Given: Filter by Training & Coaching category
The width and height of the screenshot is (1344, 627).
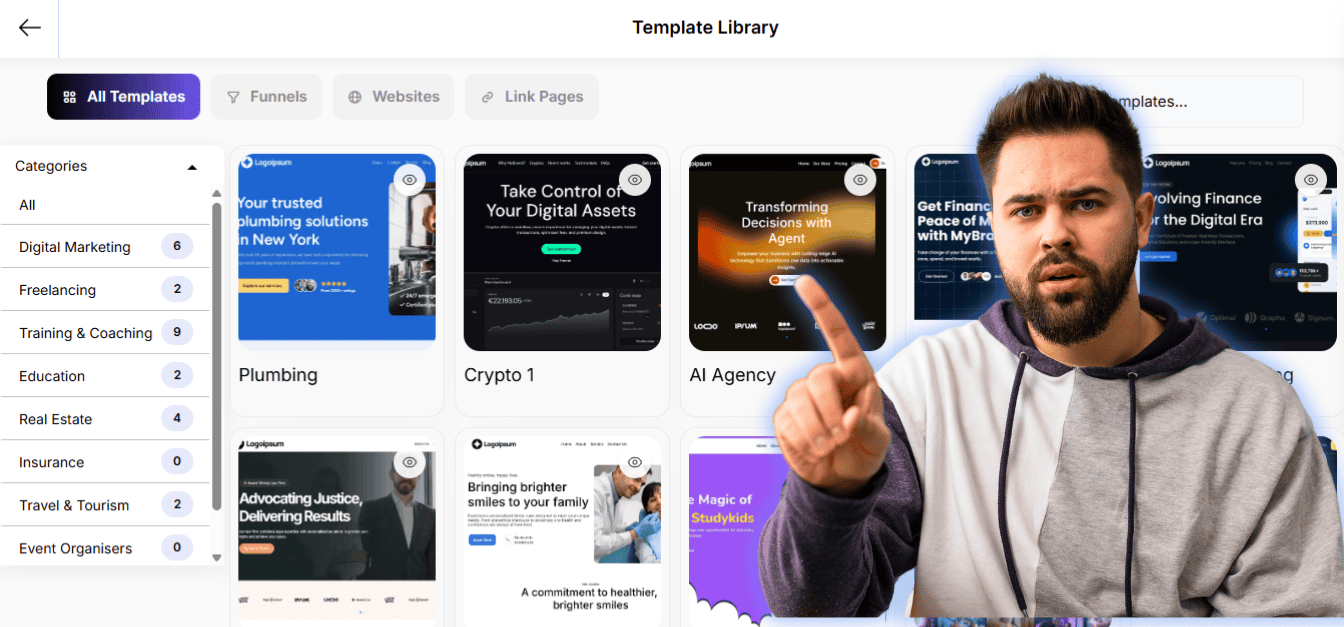Looking at the screenshot, I should [x=105, y=333].
